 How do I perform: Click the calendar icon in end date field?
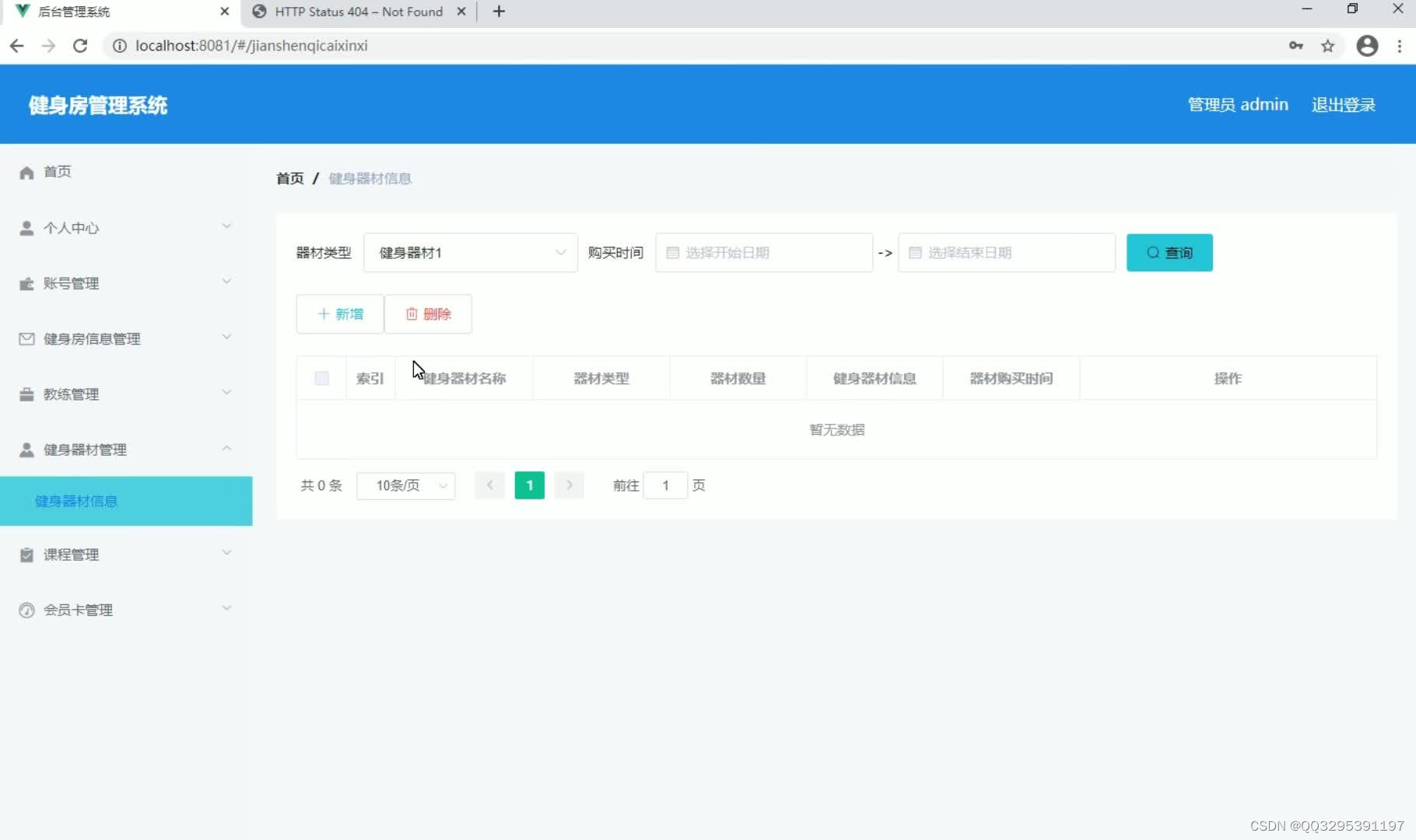coord(916,253)
